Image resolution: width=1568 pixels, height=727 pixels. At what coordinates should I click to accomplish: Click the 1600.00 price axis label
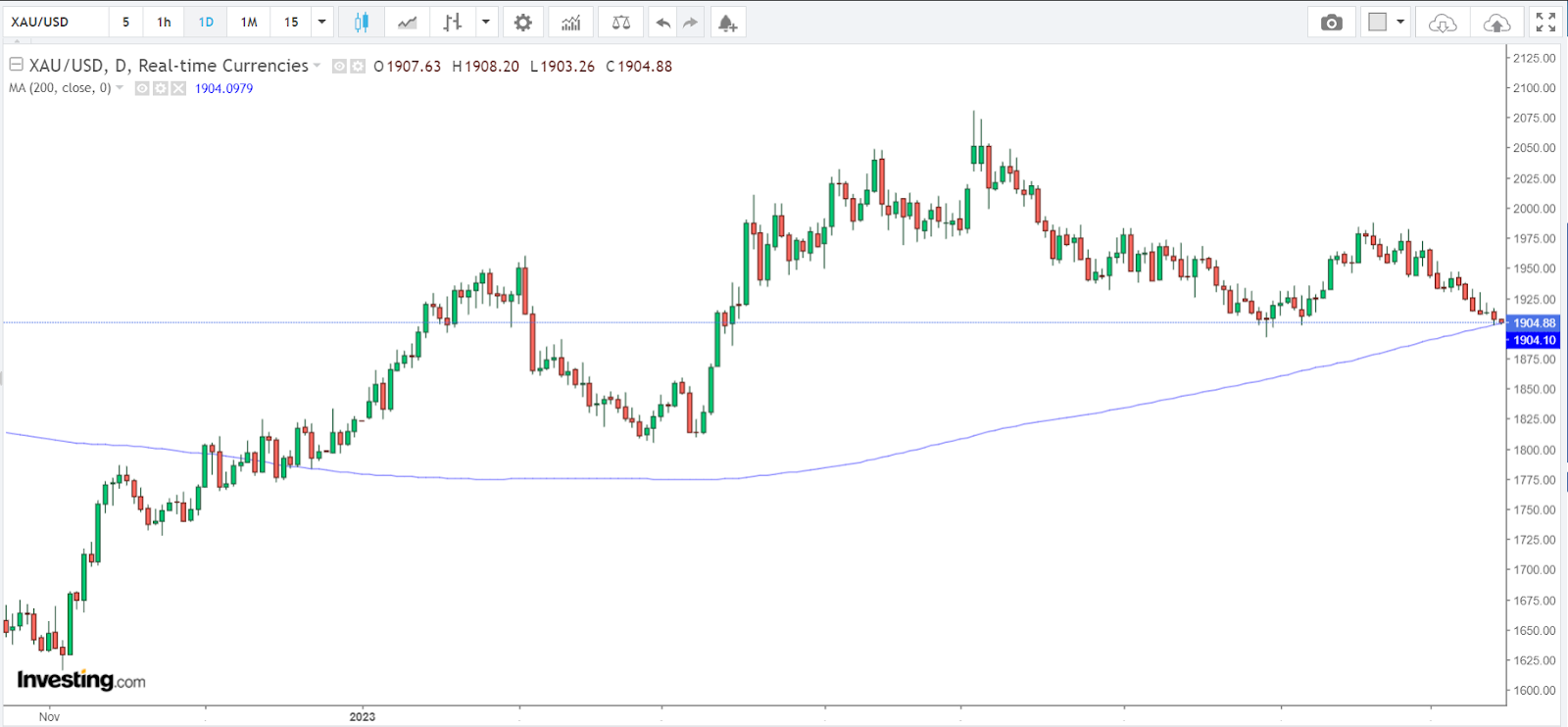[x=1534, y=690]
